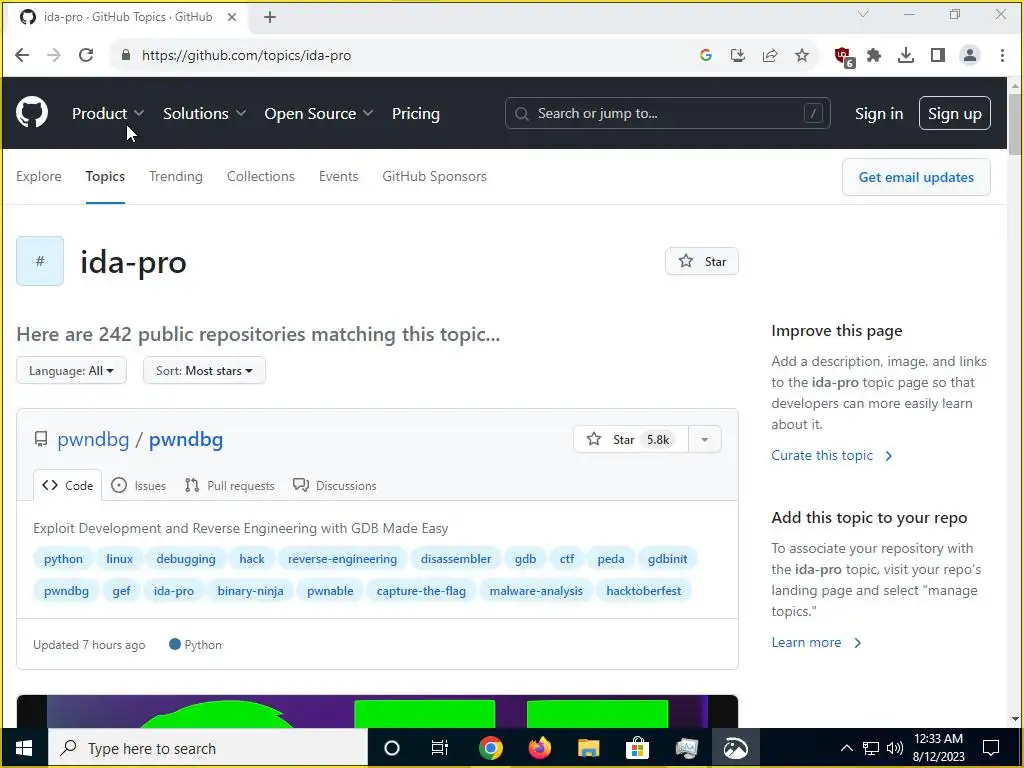
Task: Open Microsoft Store from the taskbar
Action: 637,748
